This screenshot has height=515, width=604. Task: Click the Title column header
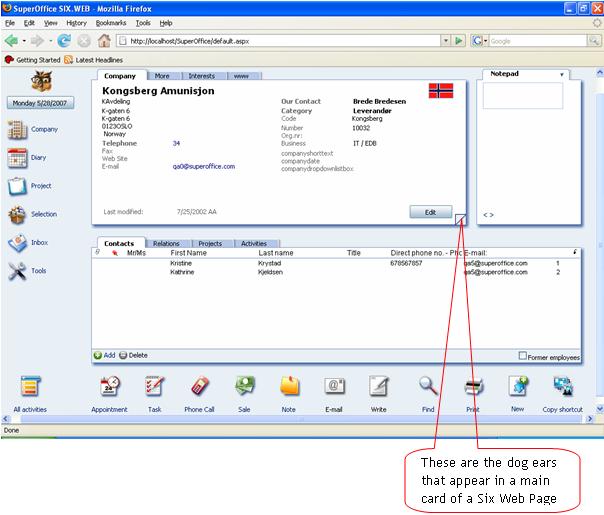pyautogui.click(x=354, y=253)
